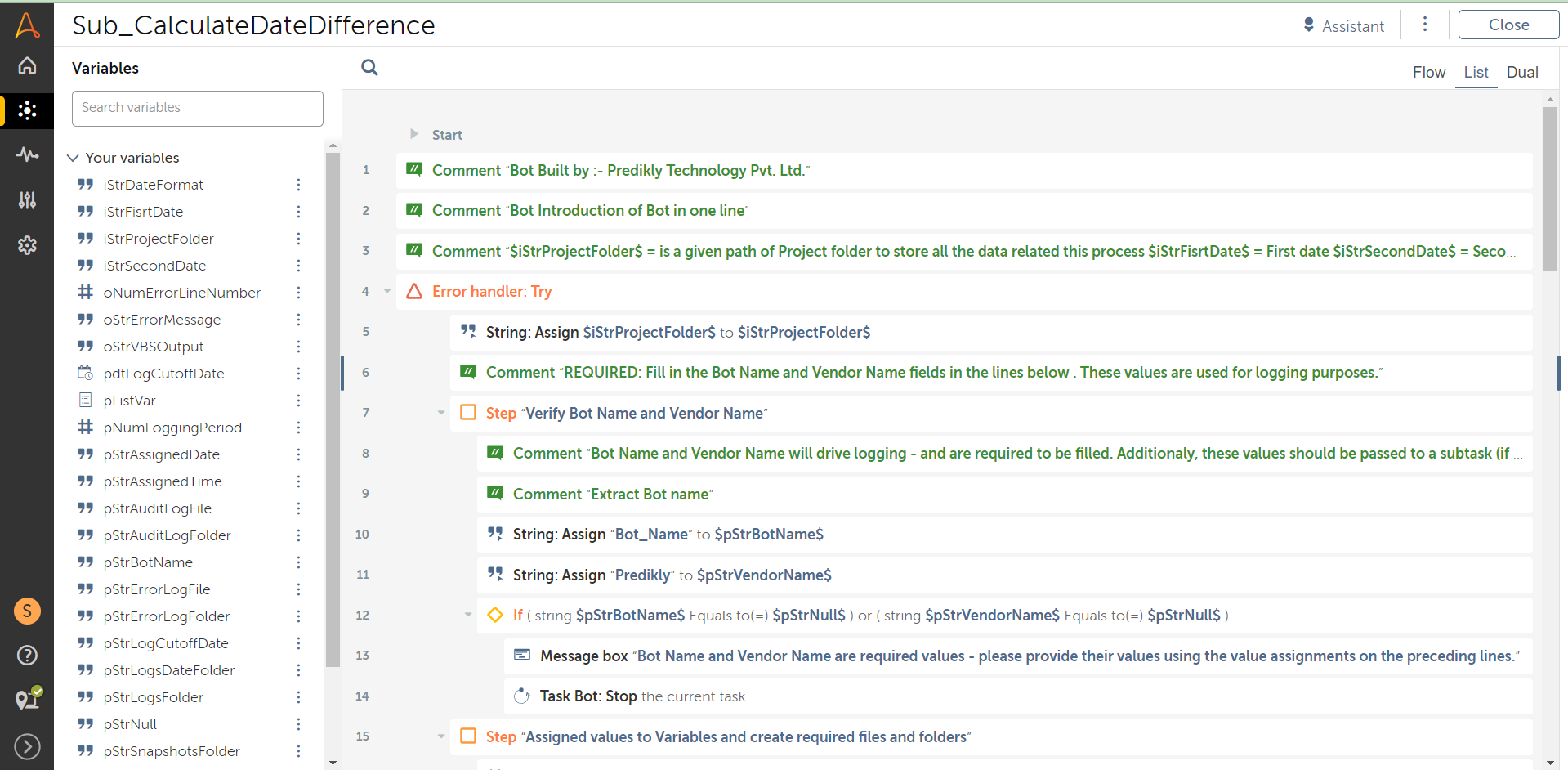The image size is (1568, 770).
Task: Click the Automation icon in sidebar
Action: tap(27, 110)
